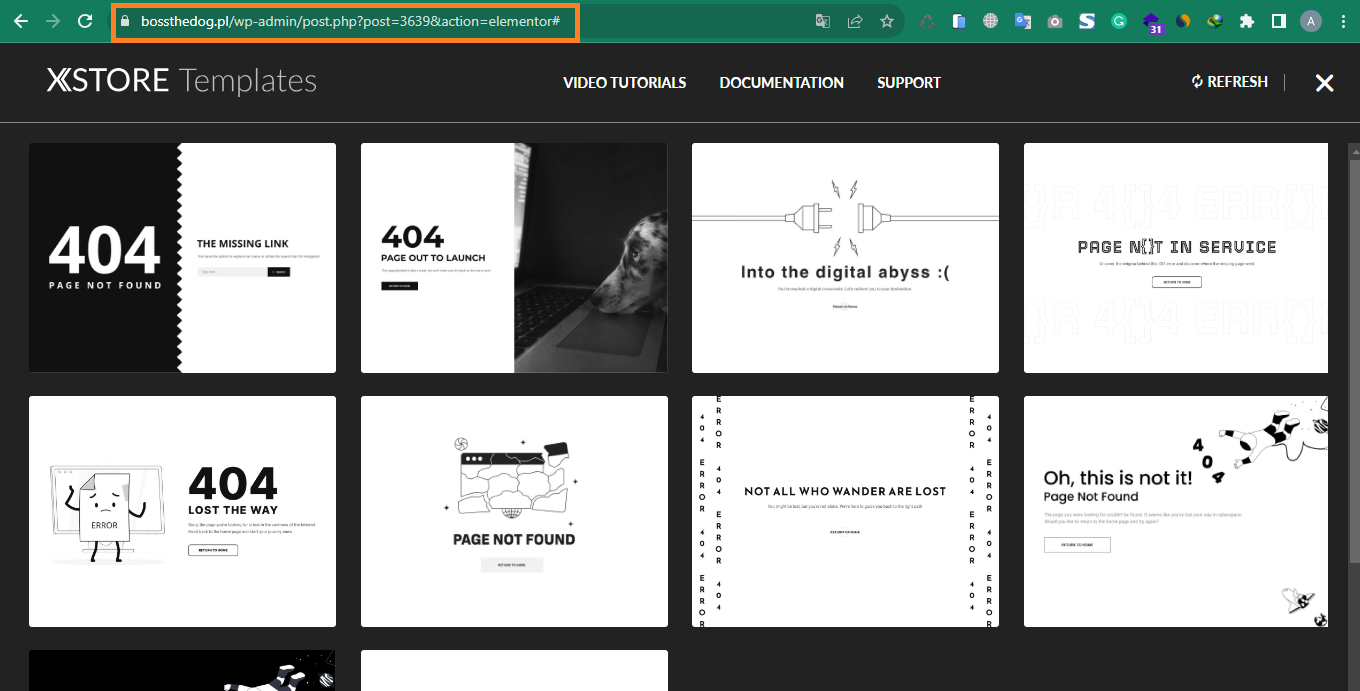This screenshot has width=1360, height=691.
Task: Click the browser forward arrow
Action: (52, 21)
